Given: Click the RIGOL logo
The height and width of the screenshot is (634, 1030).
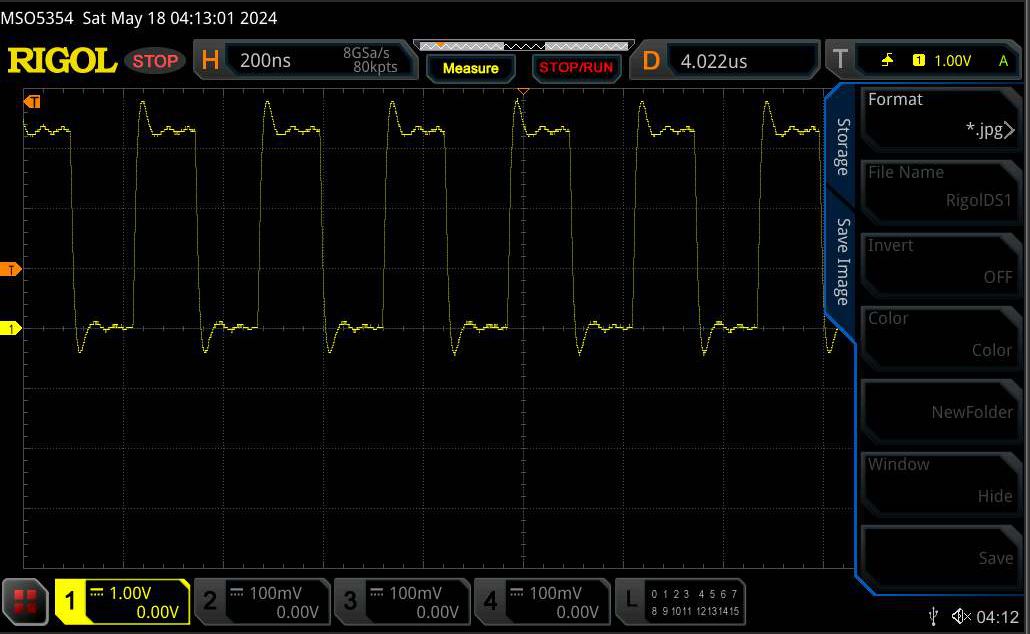Looking at the screenshot, I should pos(61,60).
